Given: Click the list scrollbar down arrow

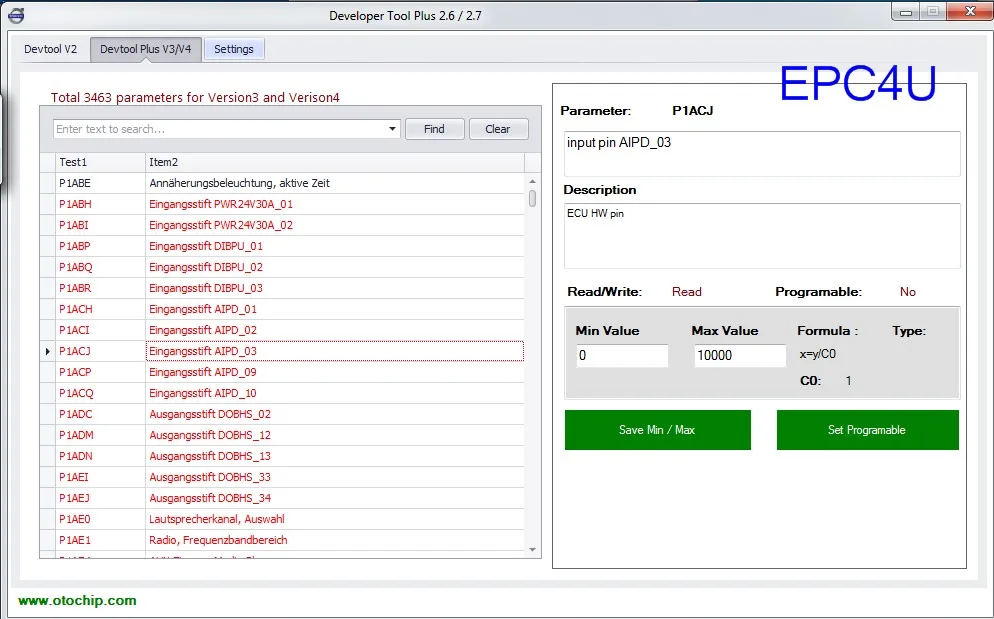Looking at the screenshot, I should click(x=532, y=550).
